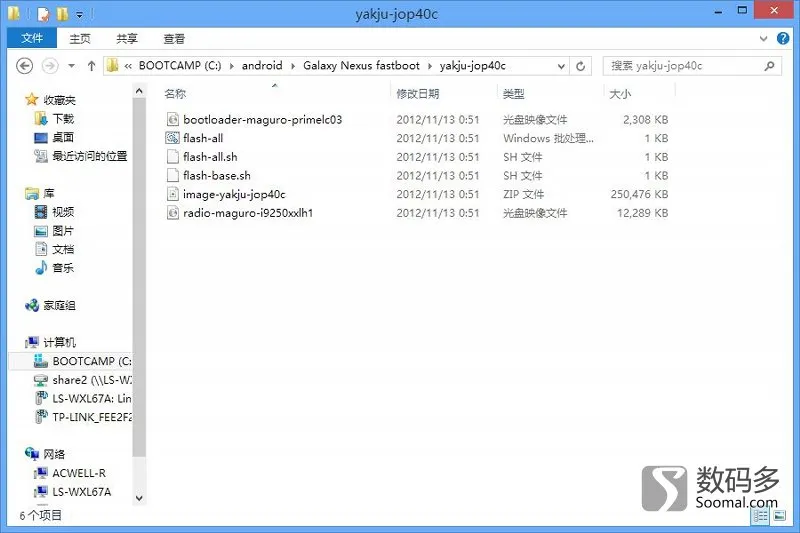800x533 pixels.
Task: Open TP-LINK_FEE2F2 device in sidebar
Action: click(x=92, y=417)
